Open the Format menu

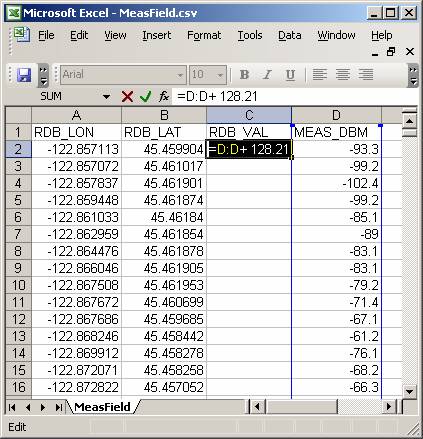[204, 35]
